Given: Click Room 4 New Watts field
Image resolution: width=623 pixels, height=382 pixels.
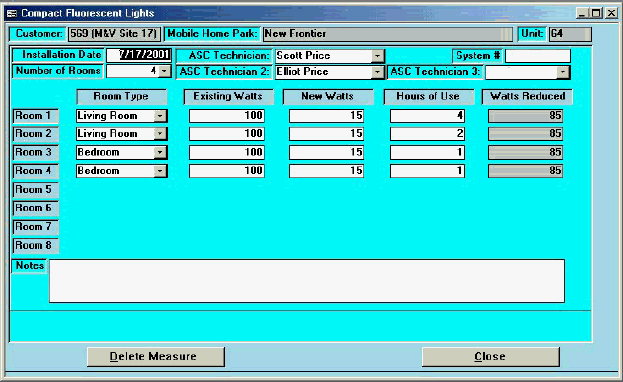Looking at the screenshot, I should 326,171.
